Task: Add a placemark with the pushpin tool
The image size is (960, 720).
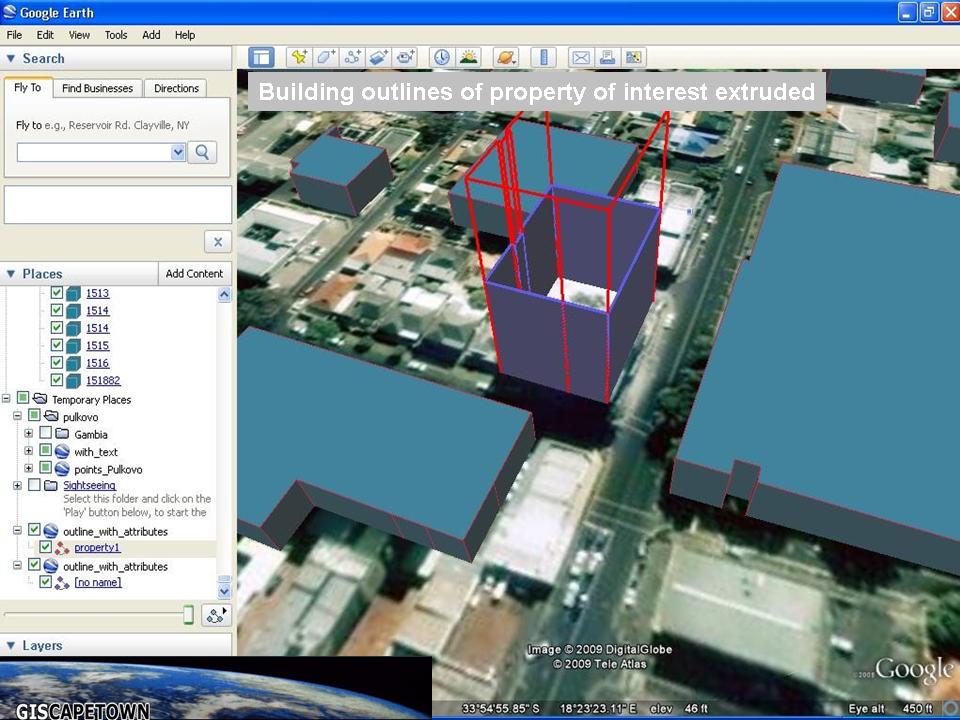Action: tap(299, 58)
